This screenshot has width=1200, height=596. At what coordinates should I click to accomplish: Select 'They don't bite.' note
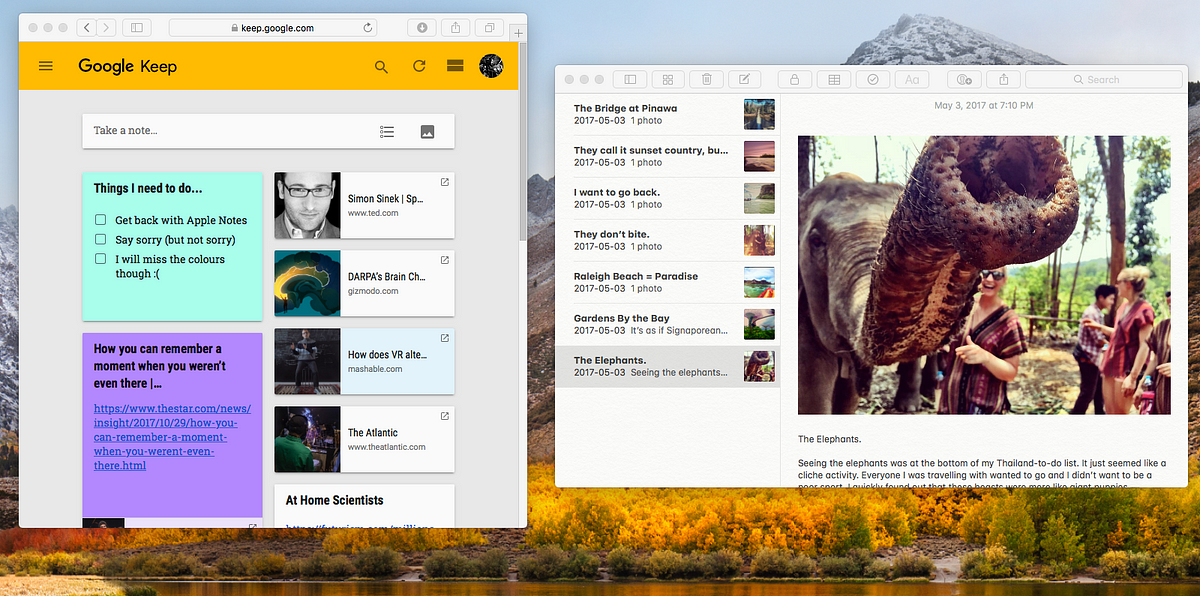point(667,240)
